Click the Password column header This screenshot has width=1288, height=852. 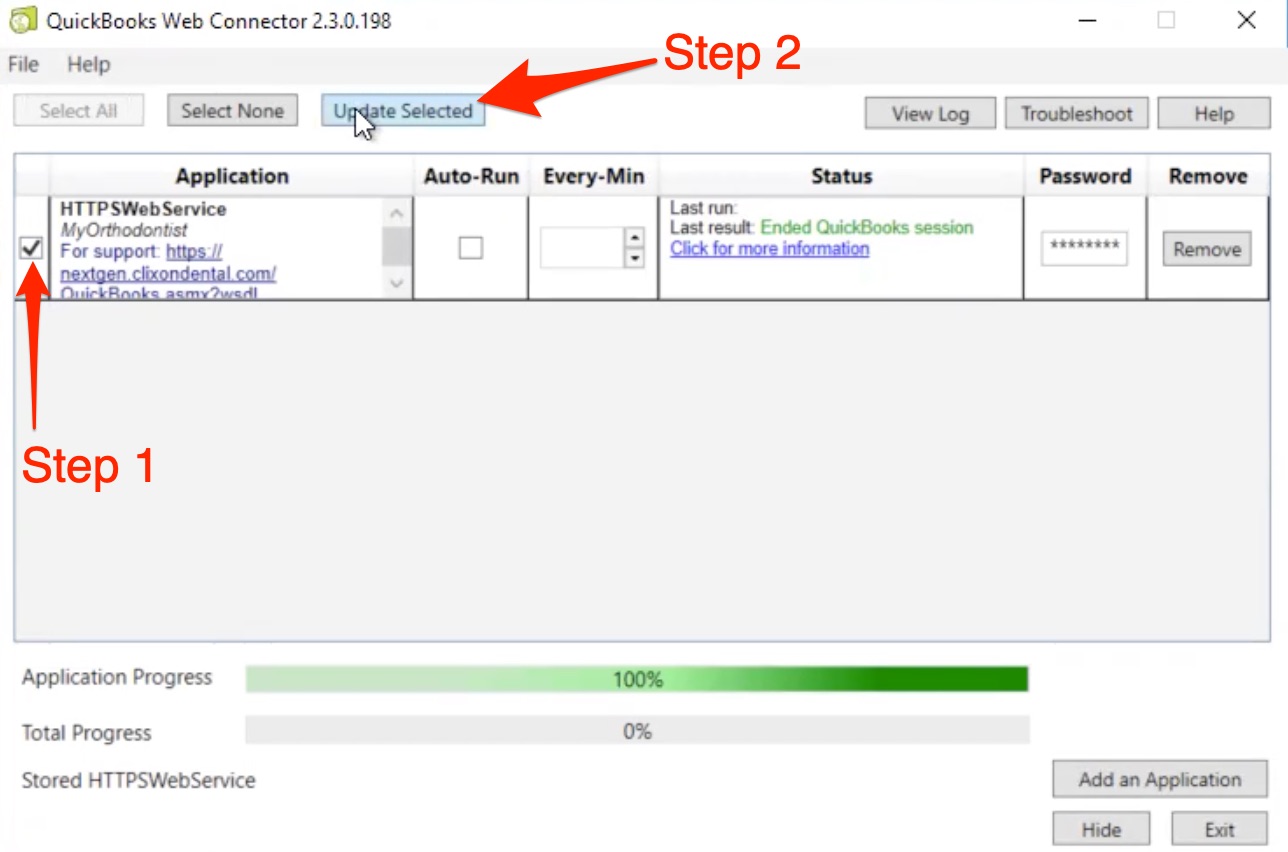pyautogui.click(x=1085, y=177)
